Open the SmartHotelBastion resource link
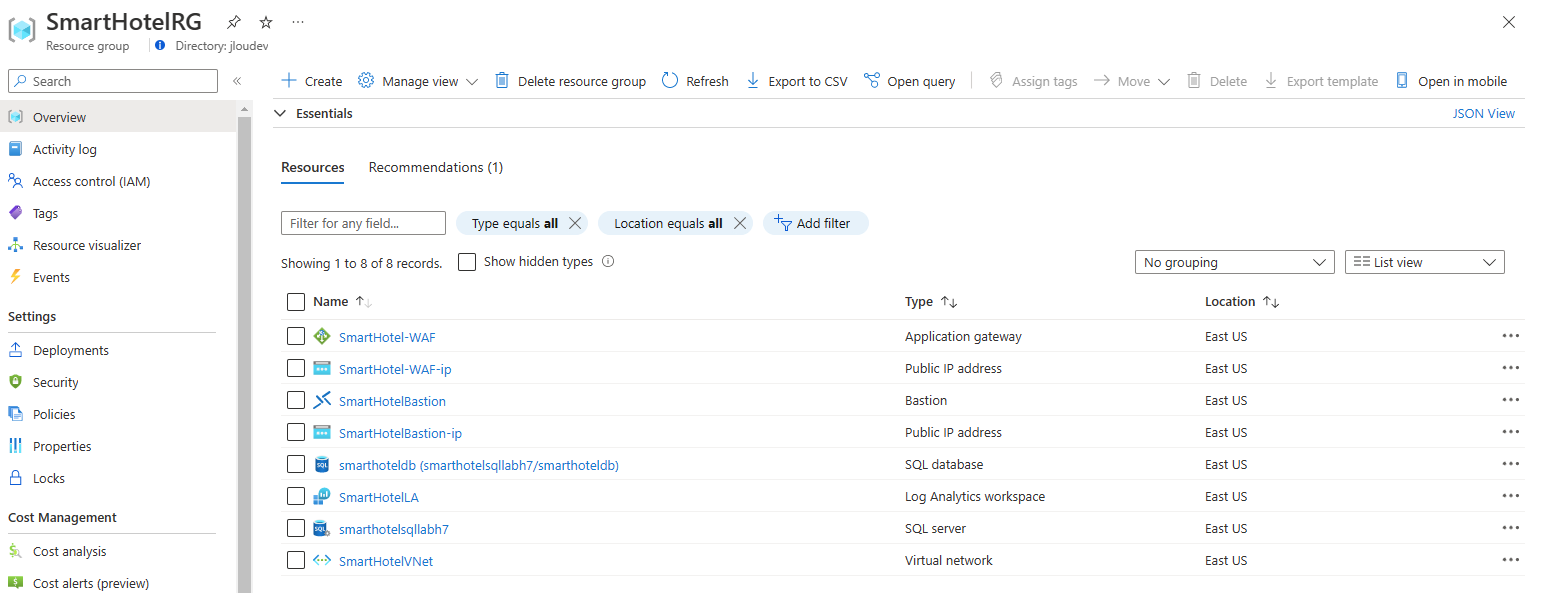 pos(392,401)
